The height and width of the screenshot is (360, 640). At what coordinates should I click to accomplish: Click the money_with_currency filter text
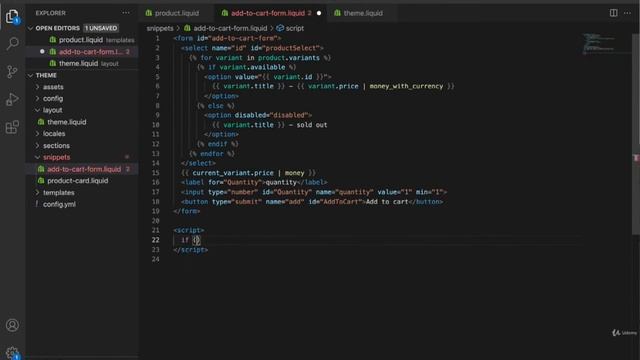pyautogui.click(x=406, y=86)
